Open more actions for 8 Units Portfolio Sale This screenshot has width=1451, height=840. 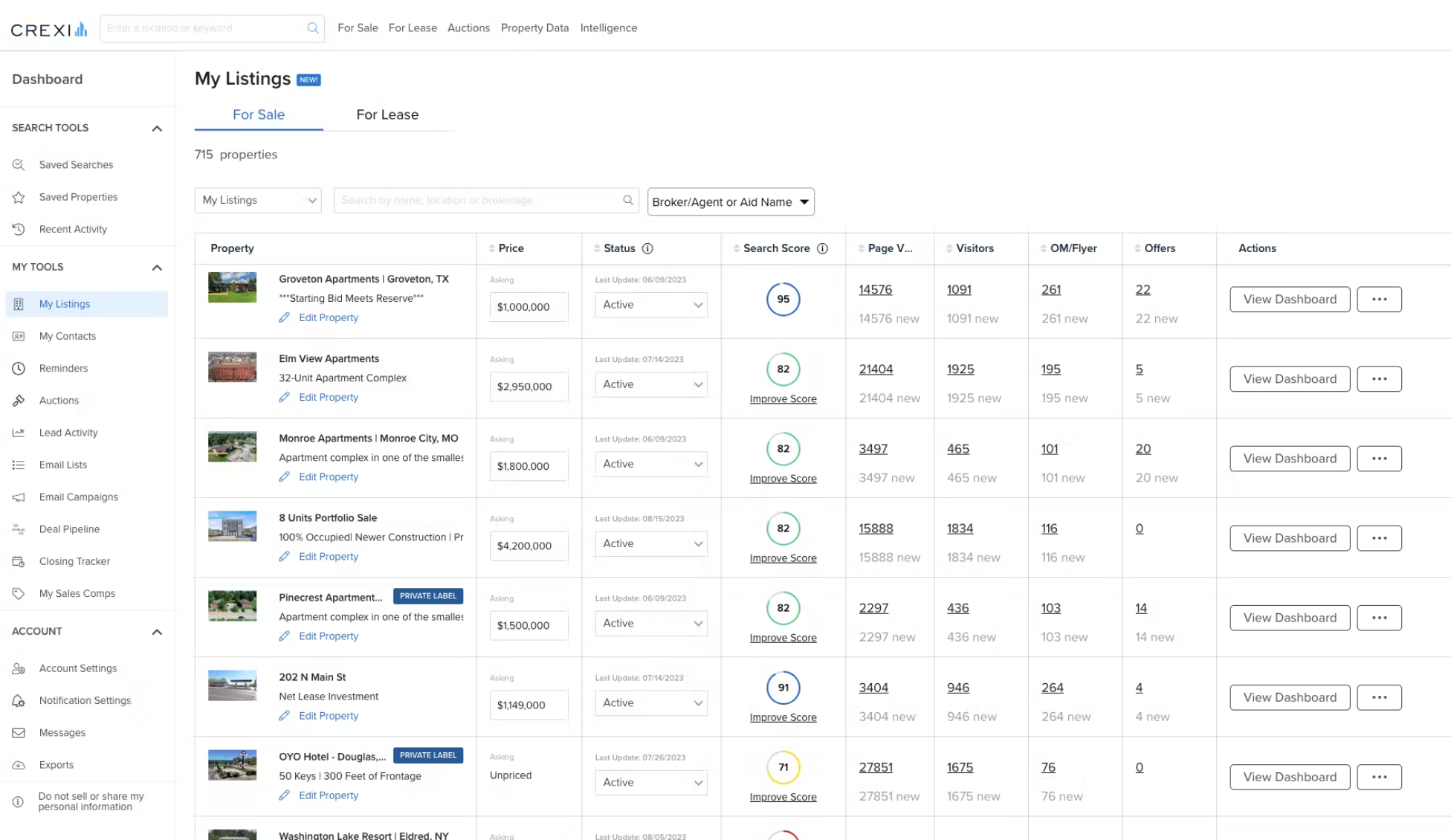[x=1380, y=538]
